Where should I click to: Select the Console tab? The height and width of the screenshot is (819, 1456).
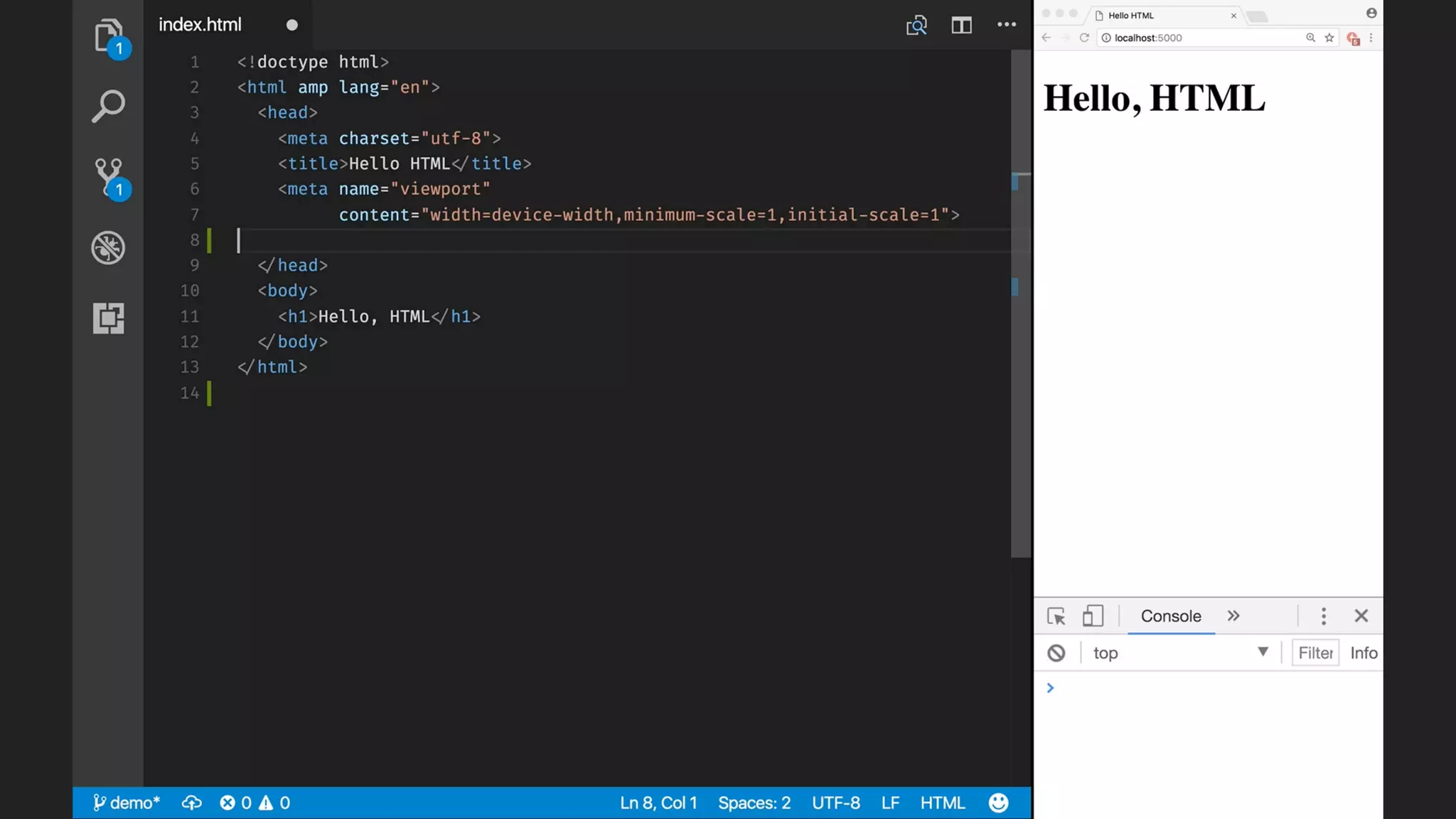click(1171, 616)
